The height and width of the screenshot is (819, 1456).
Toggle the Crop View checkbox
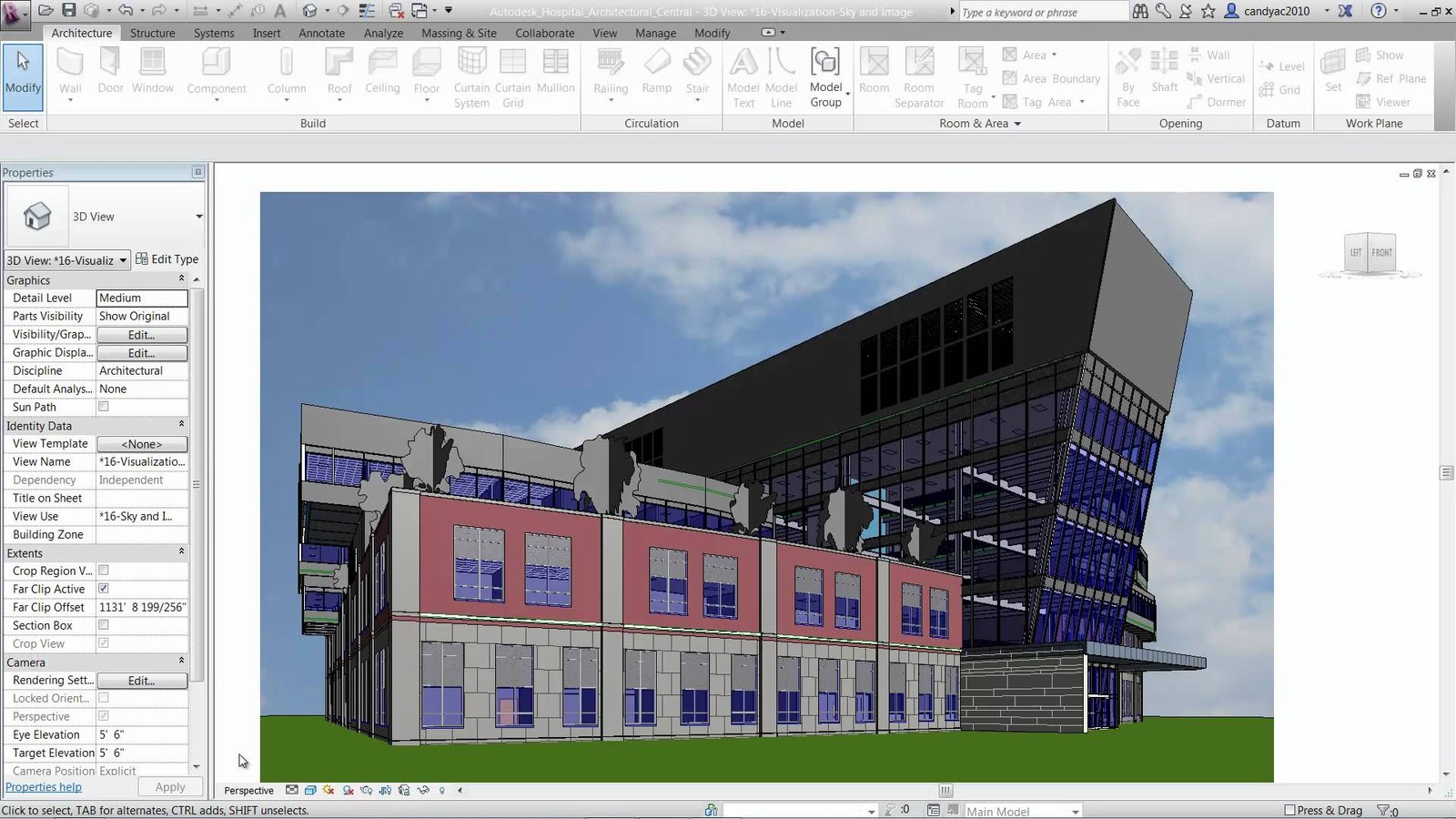(x=103, y=643)
